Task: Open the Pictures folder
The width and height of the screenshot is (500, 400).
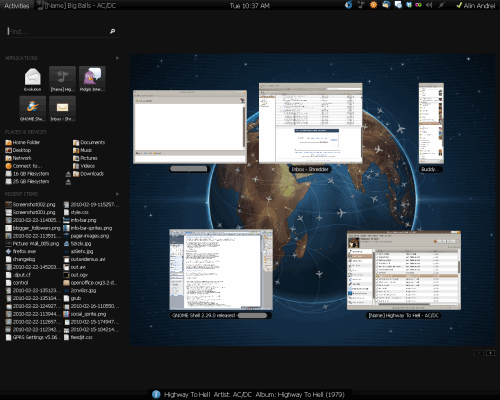Action: click(85, 158)
